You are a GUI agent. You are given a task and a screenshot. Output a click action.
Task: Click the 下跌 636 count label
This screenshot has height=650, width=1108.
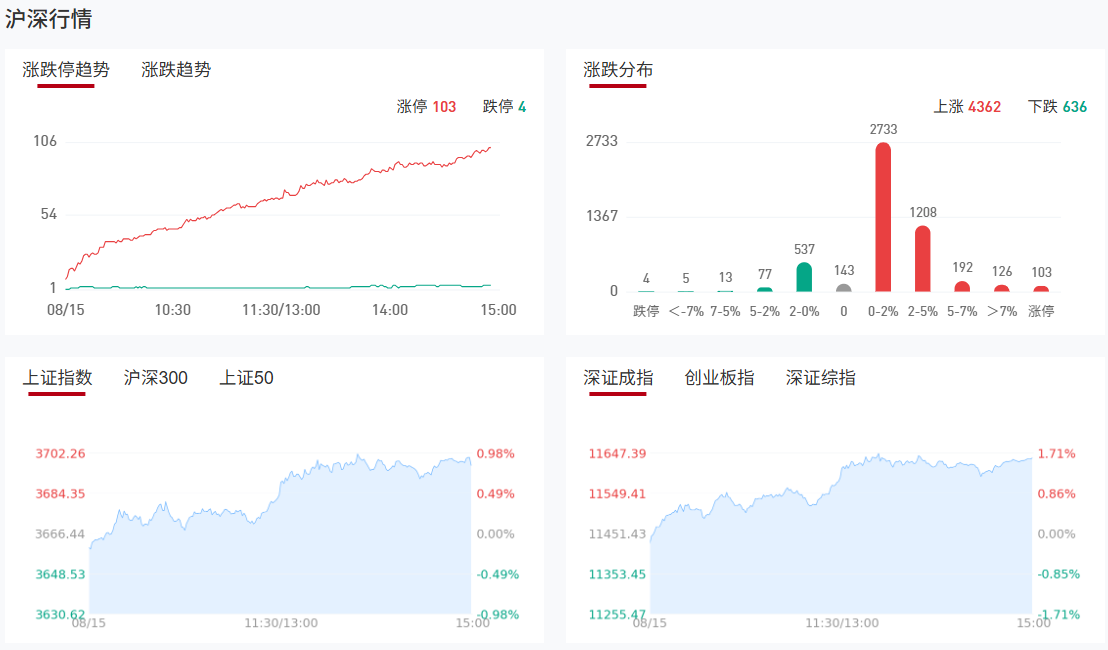pos(1057,107)
